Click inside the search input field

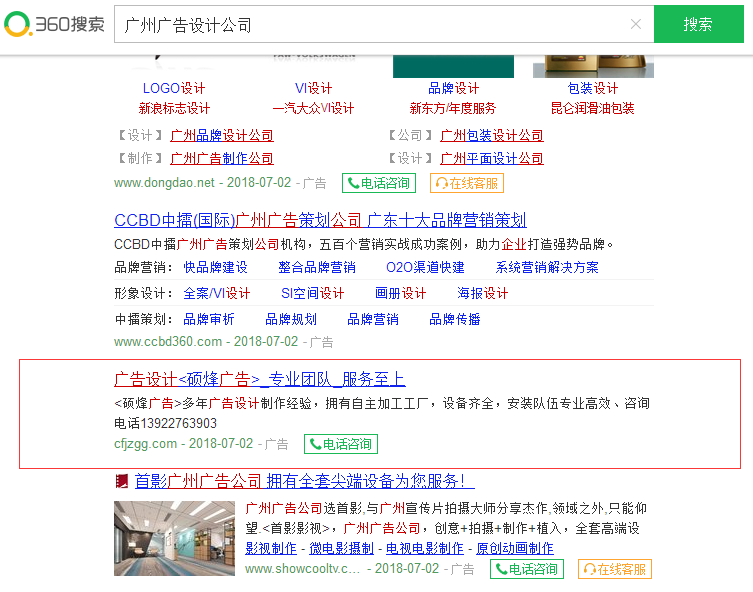pos(370,25)
